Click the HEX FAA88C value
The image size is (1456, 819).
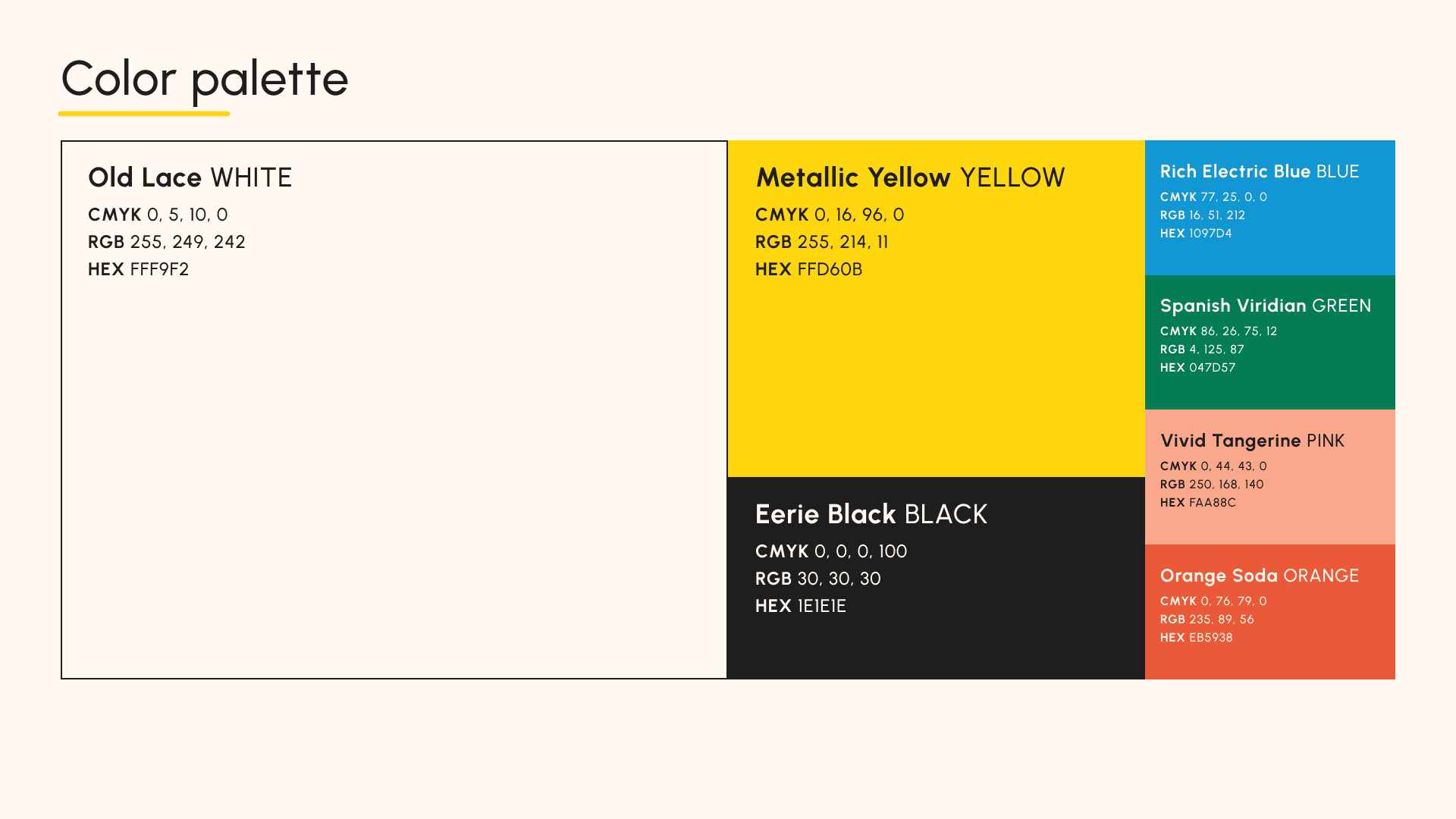pyautogui.click(x=1198, y=503)
